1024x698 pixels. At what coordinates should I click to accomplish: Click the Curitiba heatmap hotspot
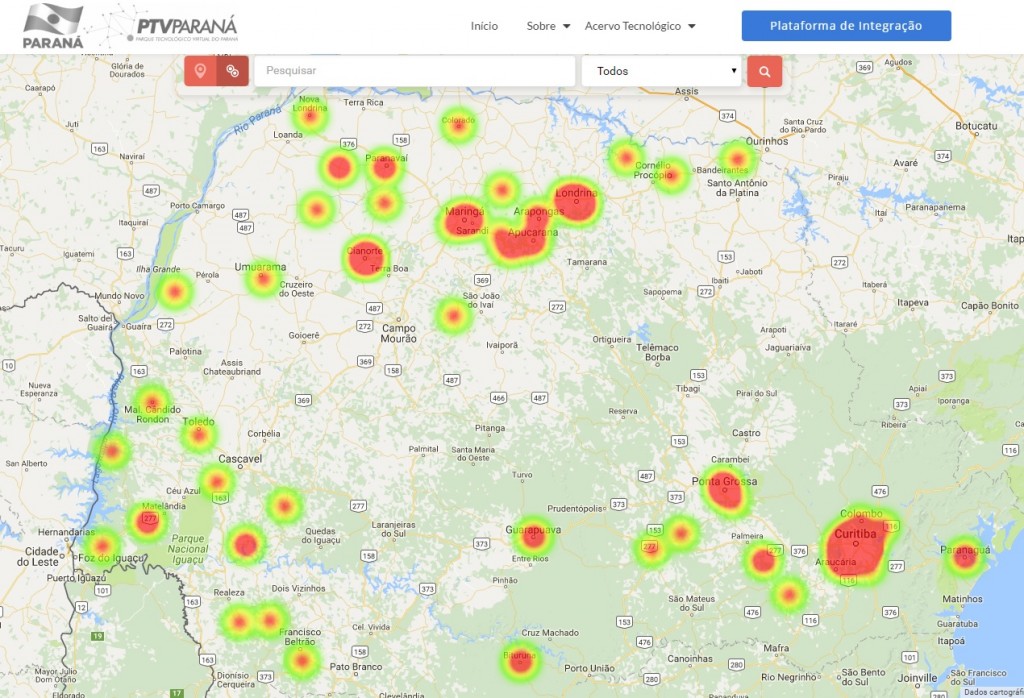(856, 547)
